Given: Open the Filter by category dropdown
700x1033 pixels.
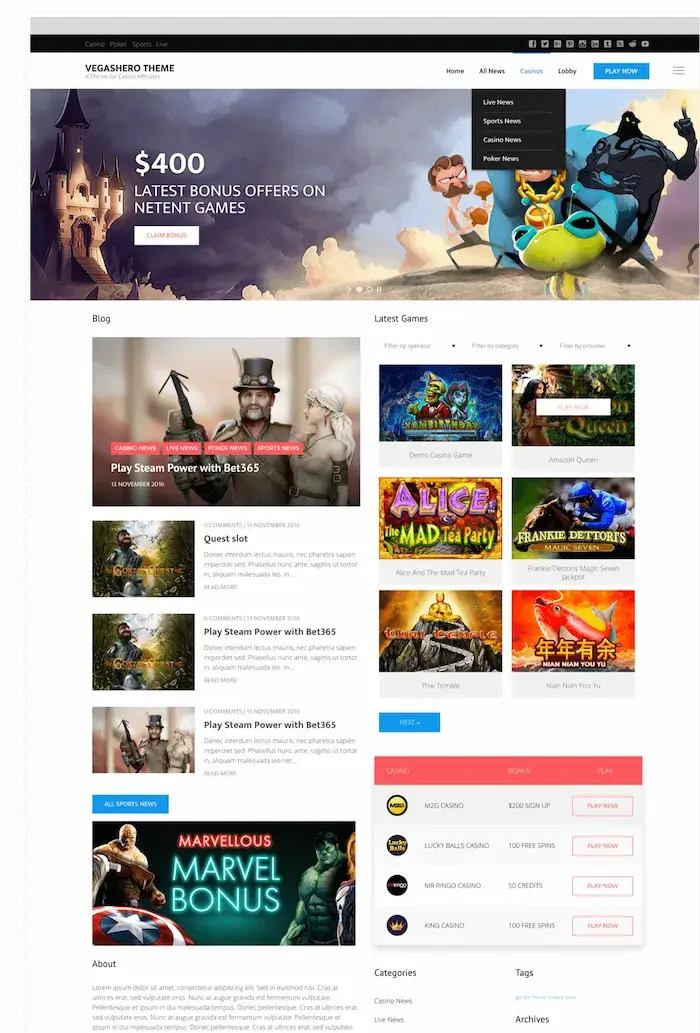Looking at the screenshot, I should (x=507, y=346).
